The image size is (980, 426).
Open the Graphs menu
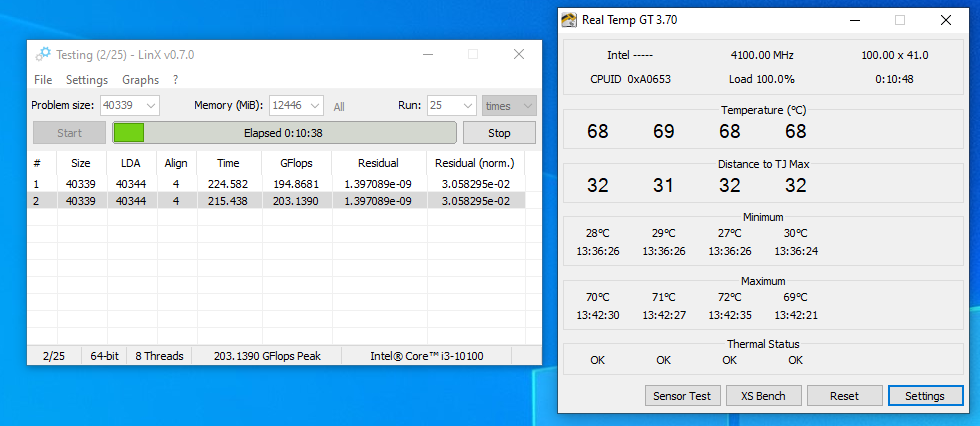(x=140, y=80)
